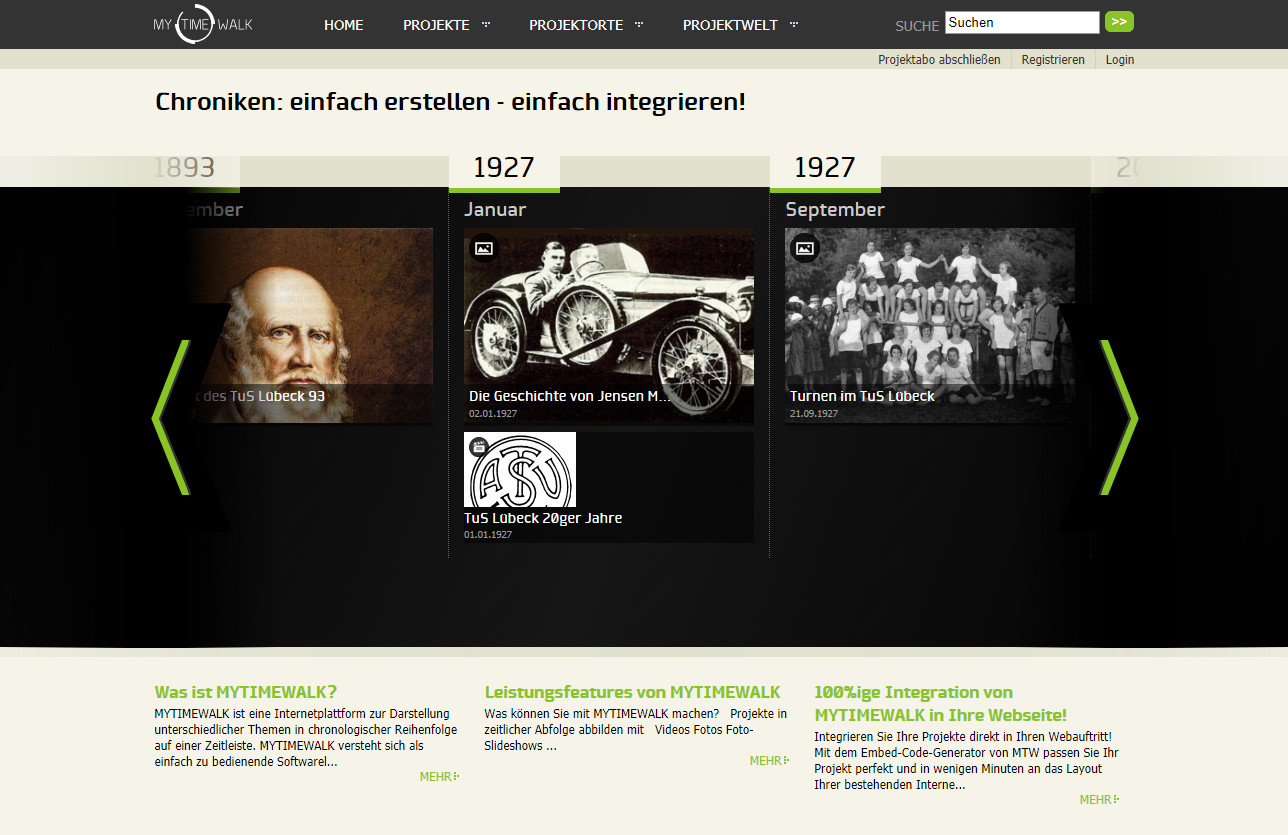Go to previous timeline entries with left arrow

coord(171,417)
